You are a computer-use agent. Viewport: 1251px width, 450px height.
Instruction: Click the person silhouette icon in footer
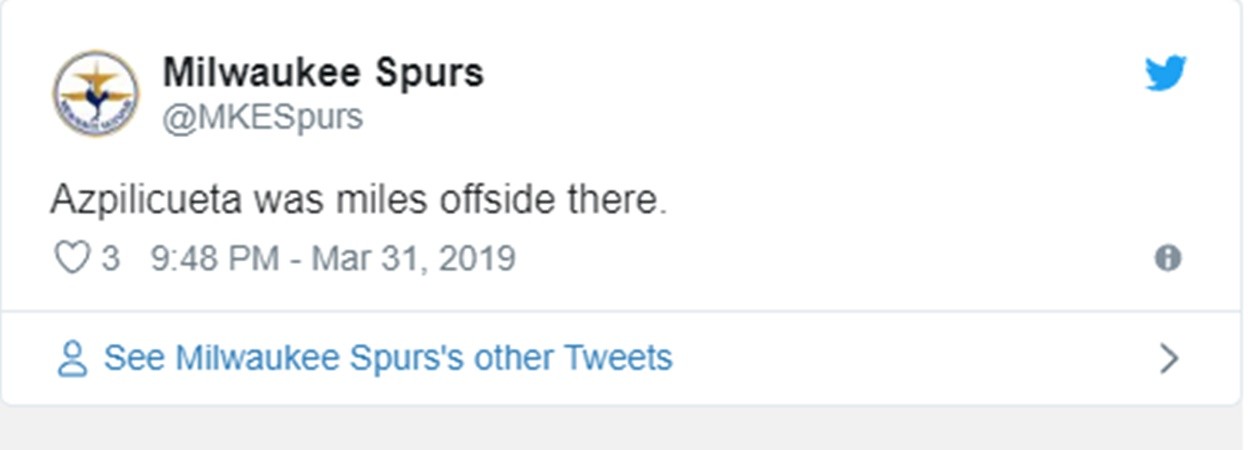[x=72, y=359]
